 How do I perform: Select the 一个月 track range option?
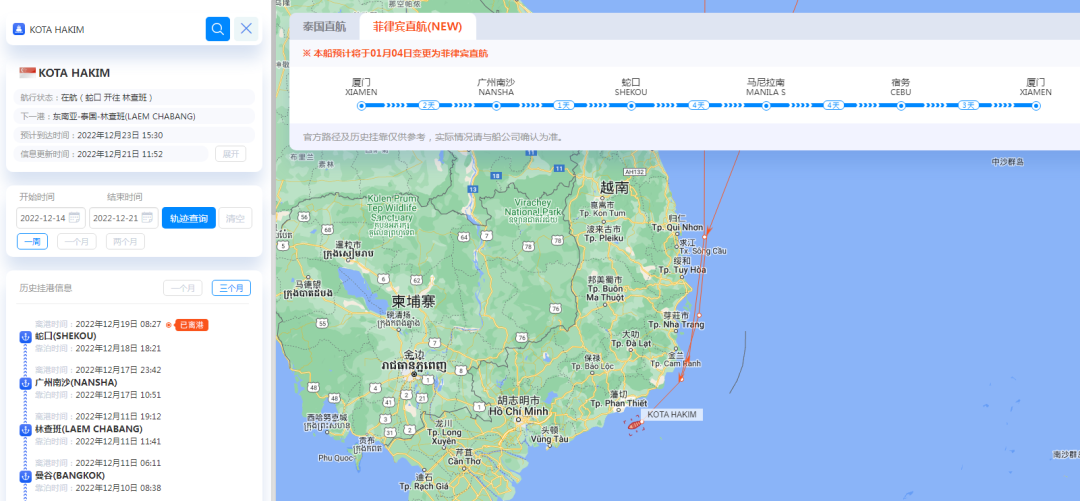coord(77,241)
